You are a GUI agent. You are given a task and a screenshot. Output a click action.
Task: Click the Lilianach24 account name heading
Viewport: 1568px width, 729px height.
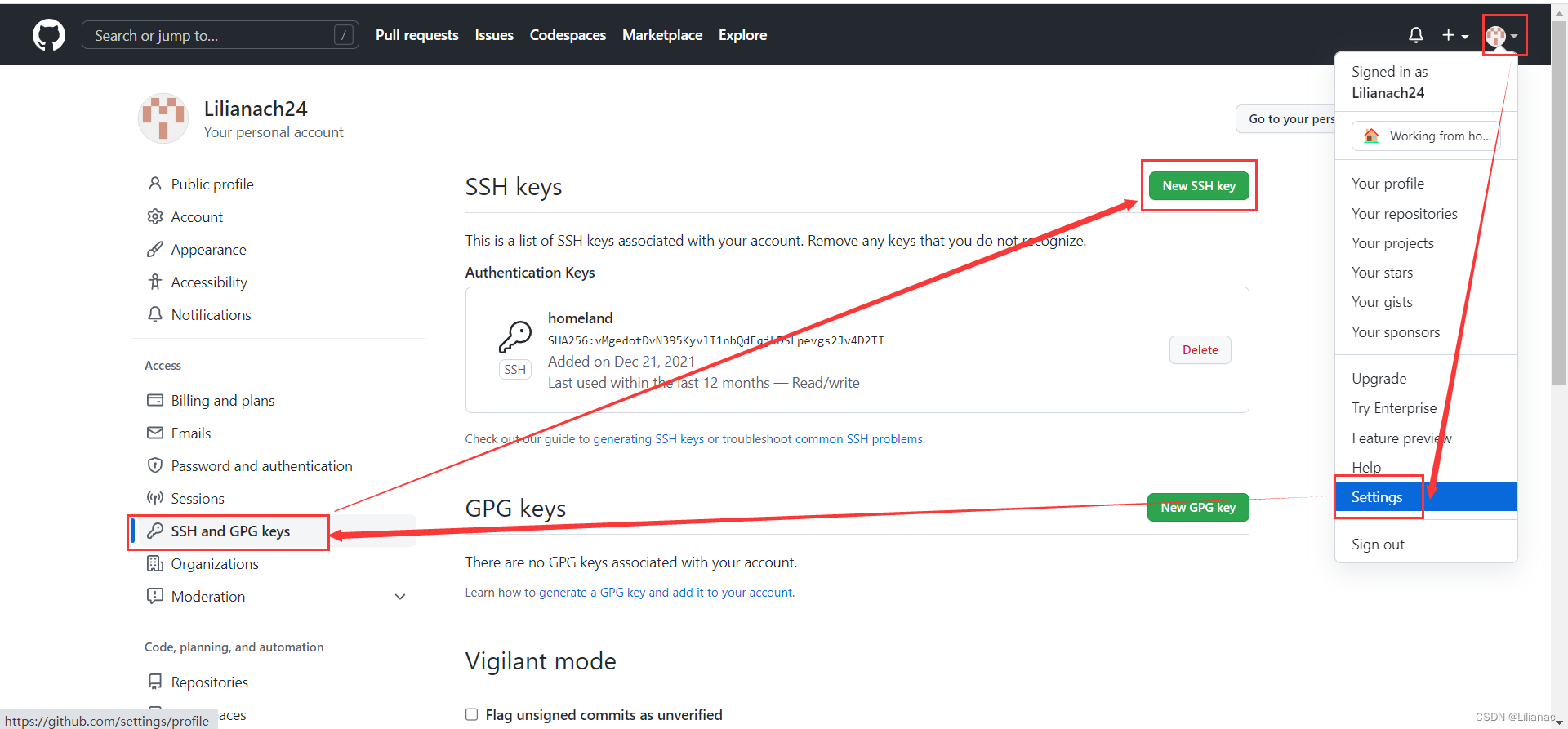point(256,109)
